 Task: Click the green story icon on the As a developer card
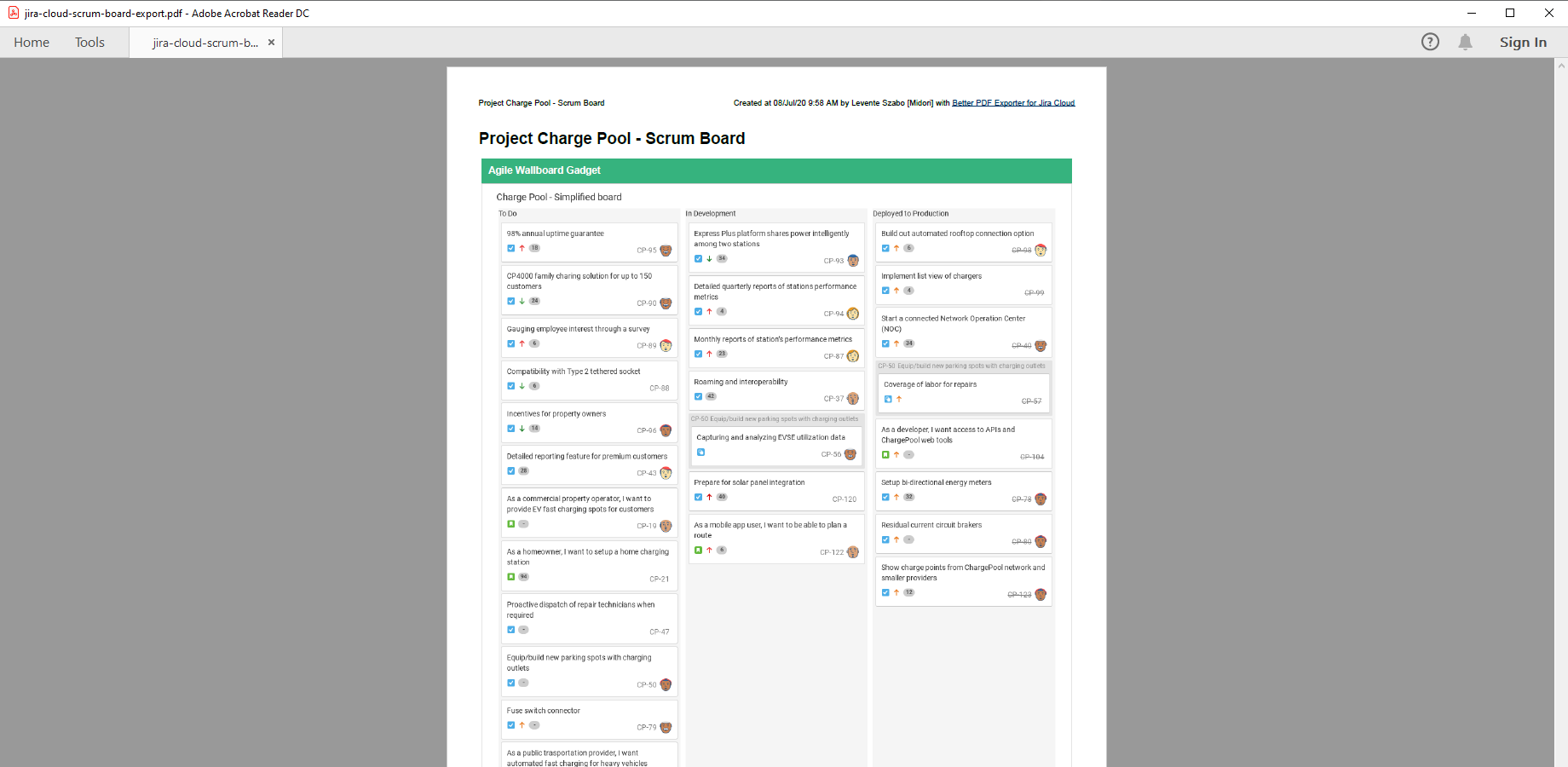tap(885, 455)
